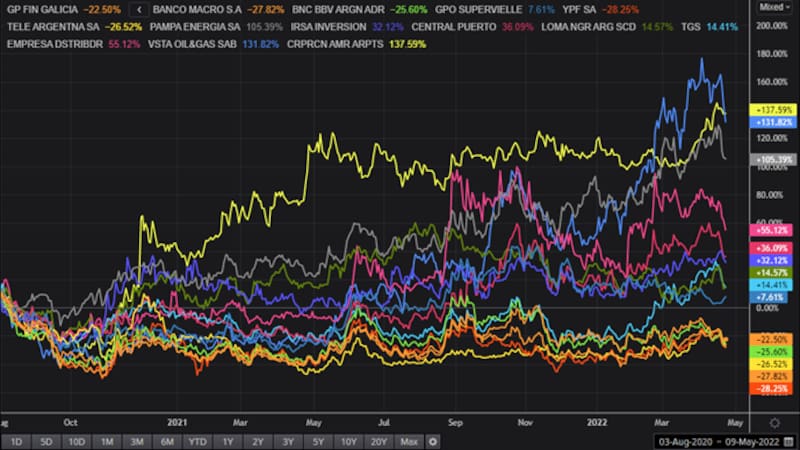Select the YTD time range
Screen dimensions: 800x450
[198, 441]
